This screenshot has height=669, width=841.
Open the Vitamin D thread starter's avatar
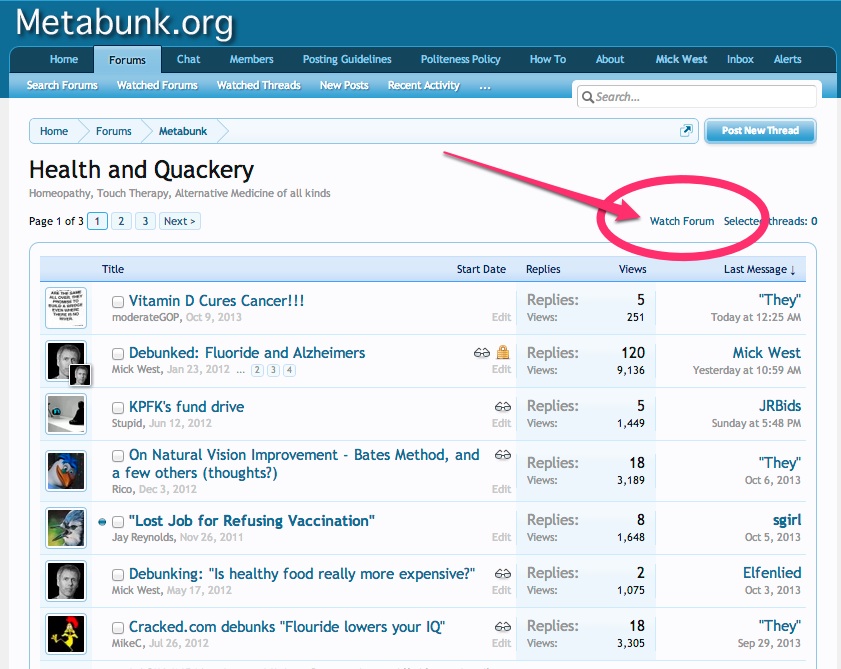[x=66, y=308]
